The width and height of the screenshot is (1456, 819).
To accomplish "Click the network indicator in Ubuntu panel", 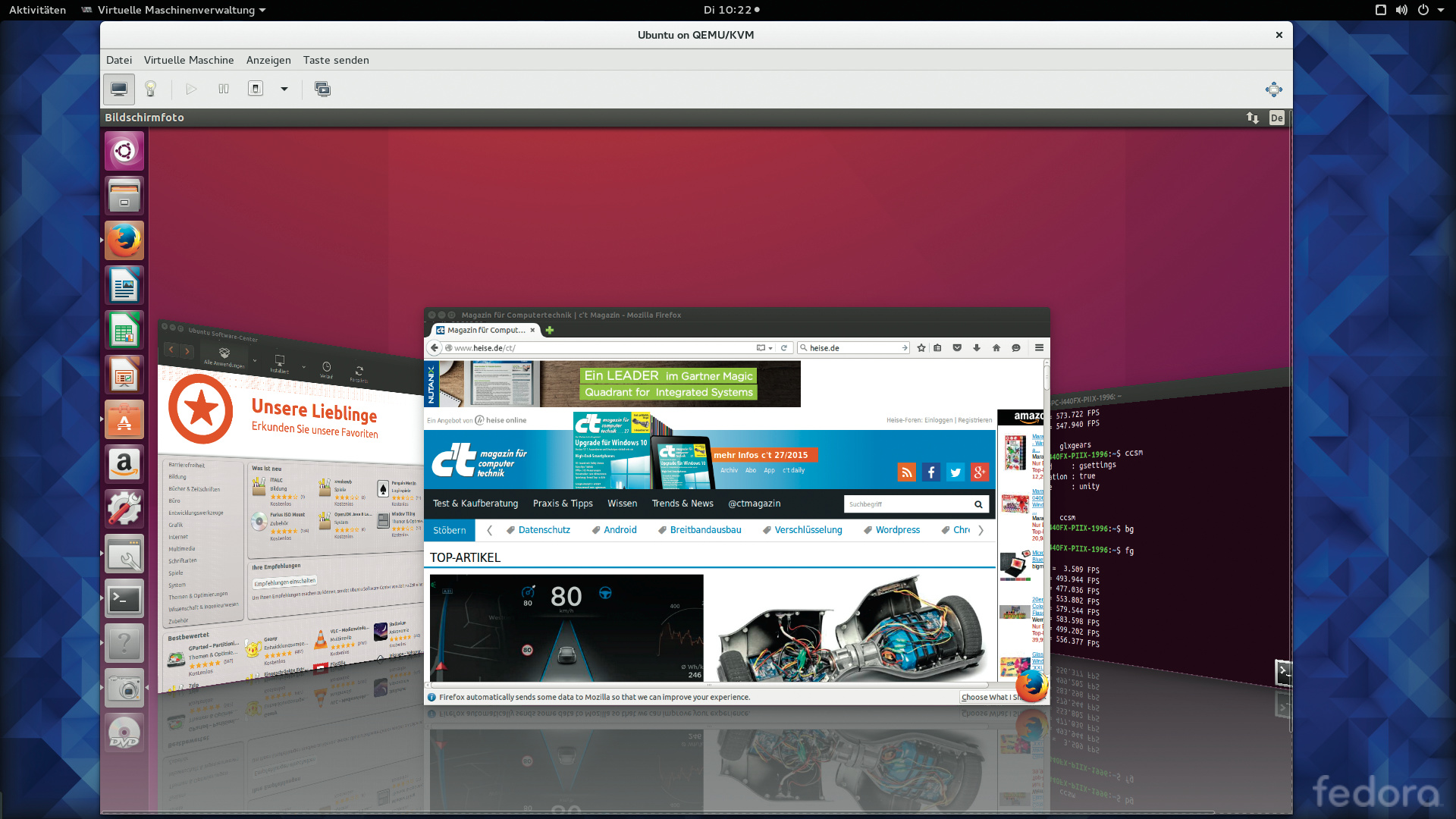I will 1252,118.
